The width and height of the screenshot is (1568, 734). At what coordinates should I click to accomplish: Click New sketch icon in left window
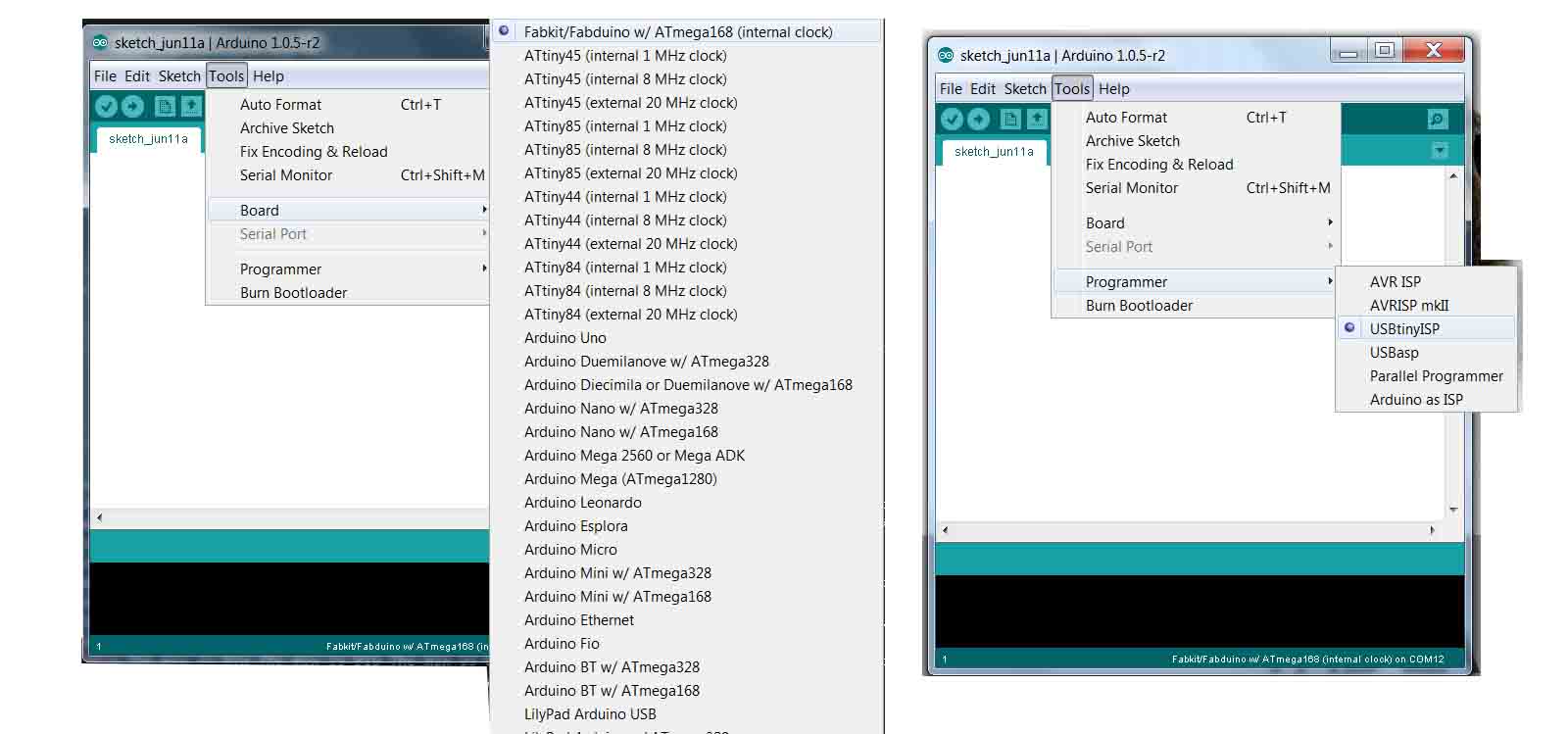tap(165, 106)
